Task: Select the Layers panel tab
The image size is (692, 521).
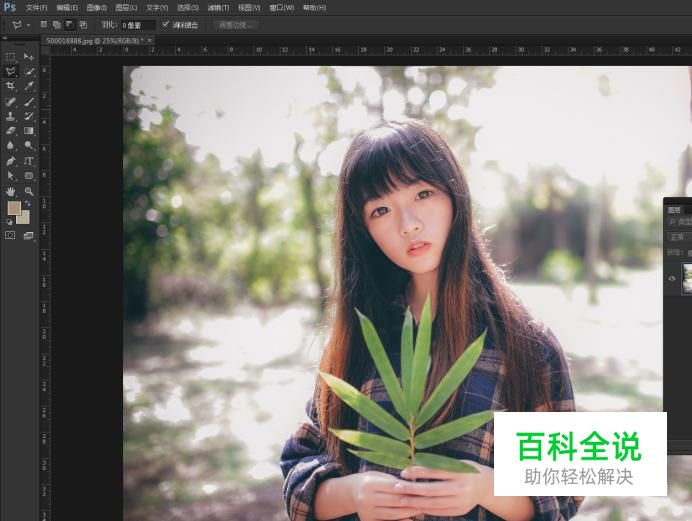Action: click(674, 210)
